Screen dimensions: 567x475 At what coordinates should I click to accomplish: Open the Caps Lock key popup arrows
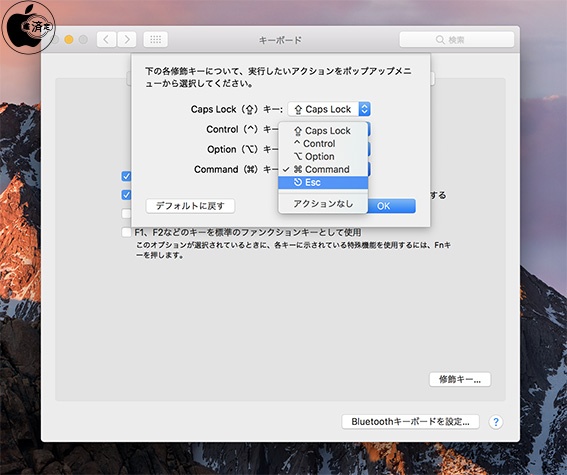coord(364,109)
